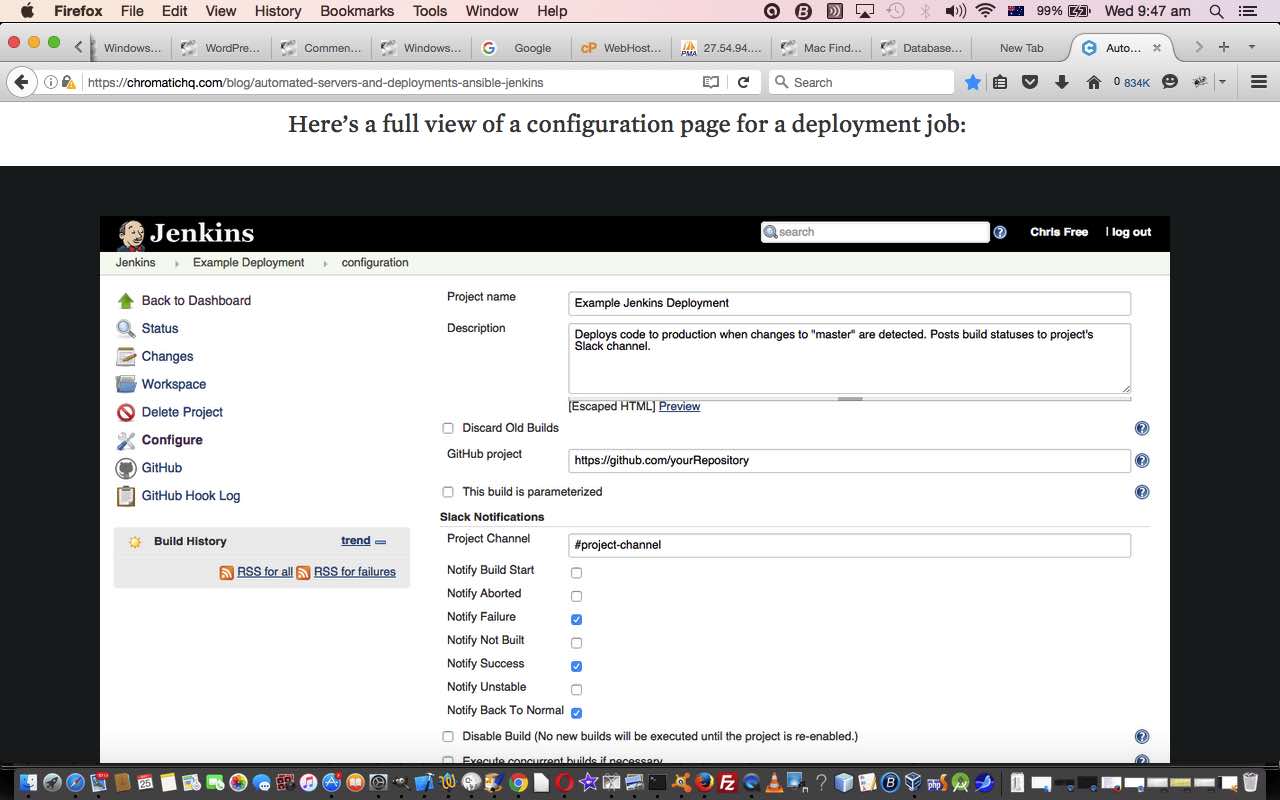Open Spotlight search in the menu bar
This screenshot has height=800, width=1280.
tap(1217, 11)
